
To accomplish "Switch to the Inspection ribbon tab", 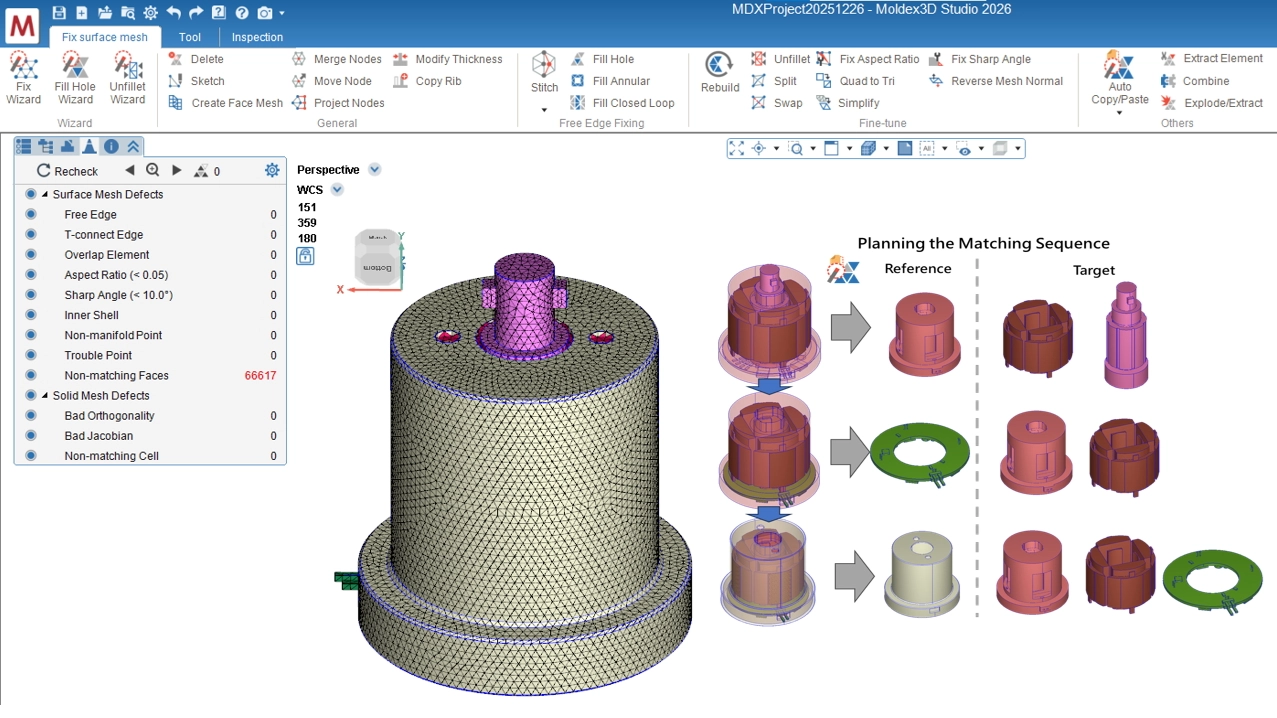I will point(257,37).
